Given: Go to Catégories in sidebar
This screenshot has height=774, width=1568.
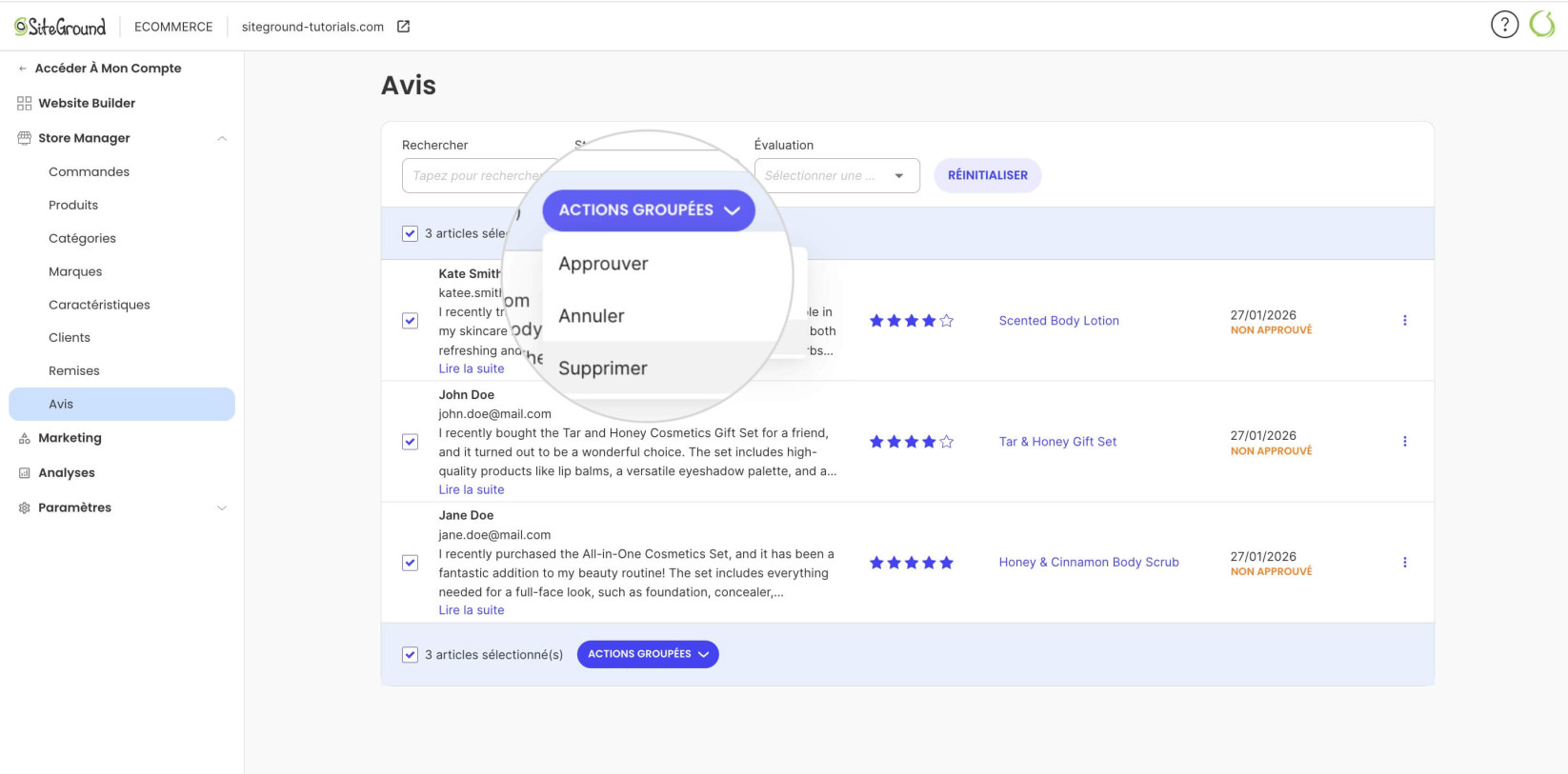Looking at the screenshot, I should click(x=82, y=239).
